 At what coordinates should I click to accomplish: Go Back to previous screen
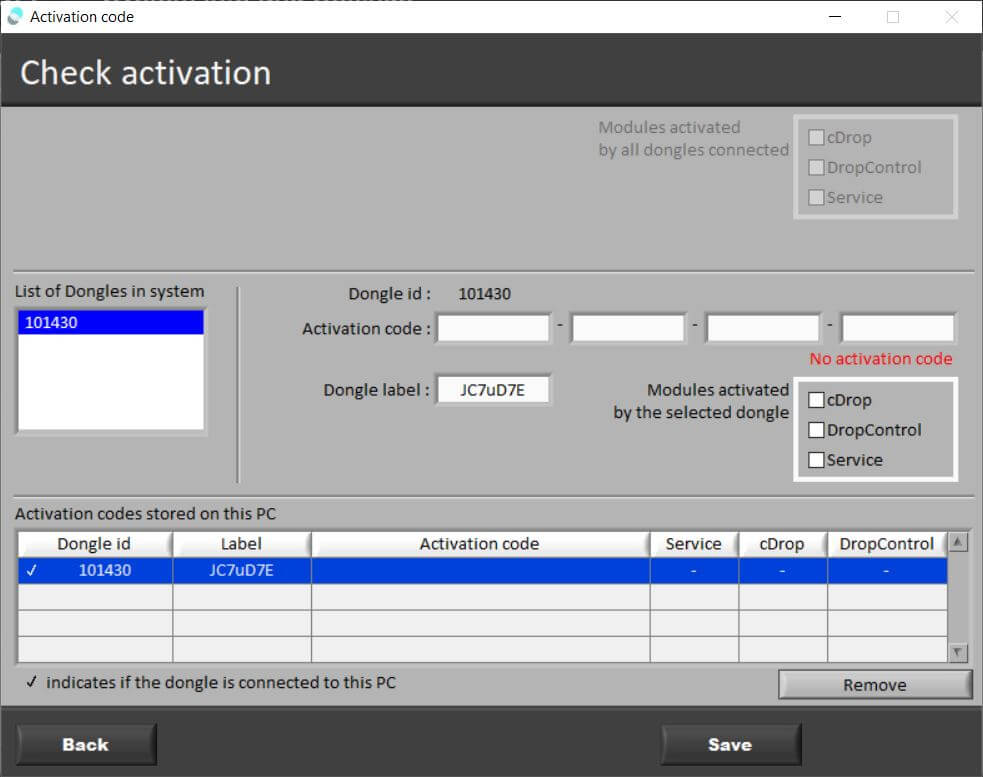pos(86,744)
